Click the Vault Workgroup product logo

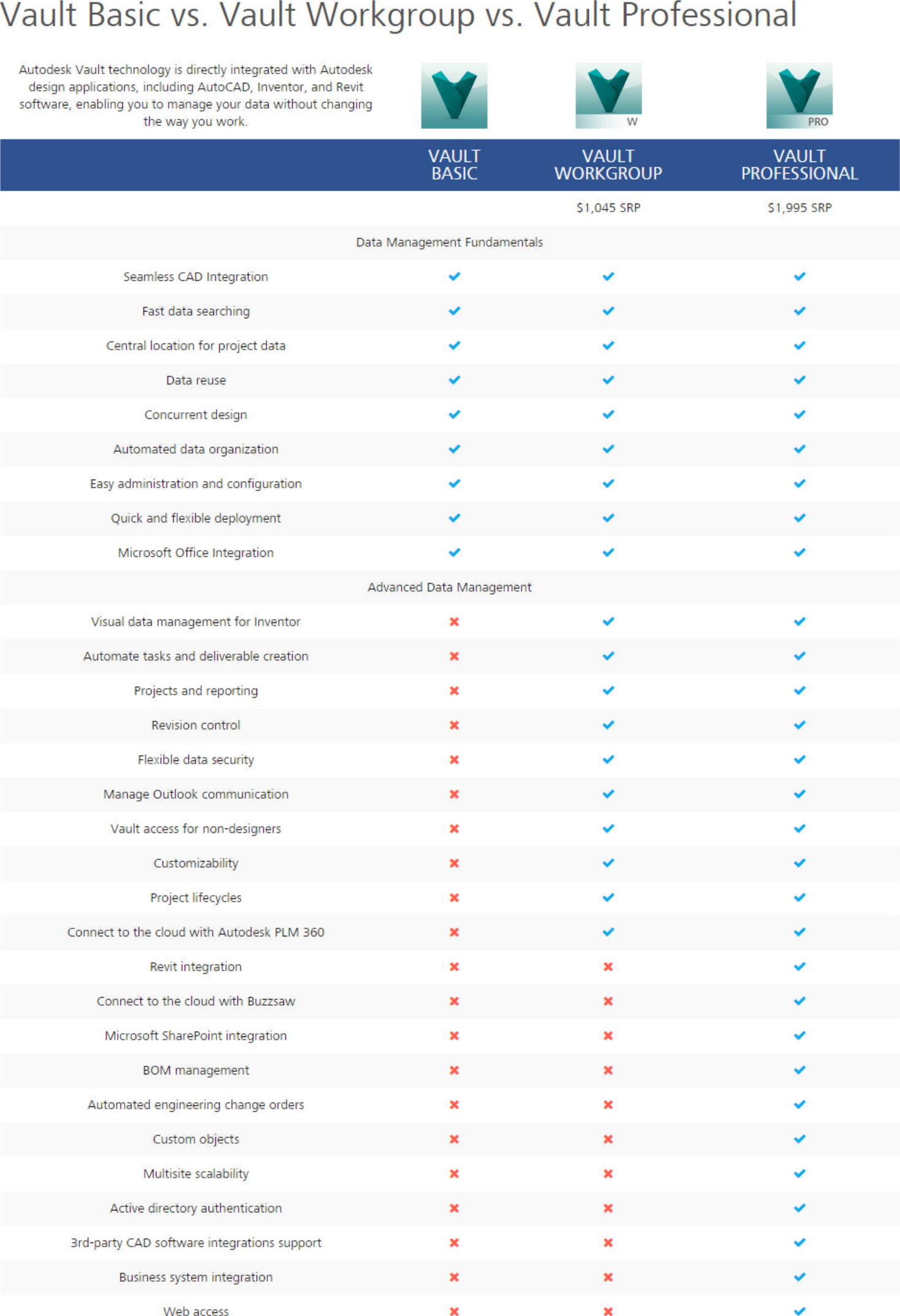608,96
